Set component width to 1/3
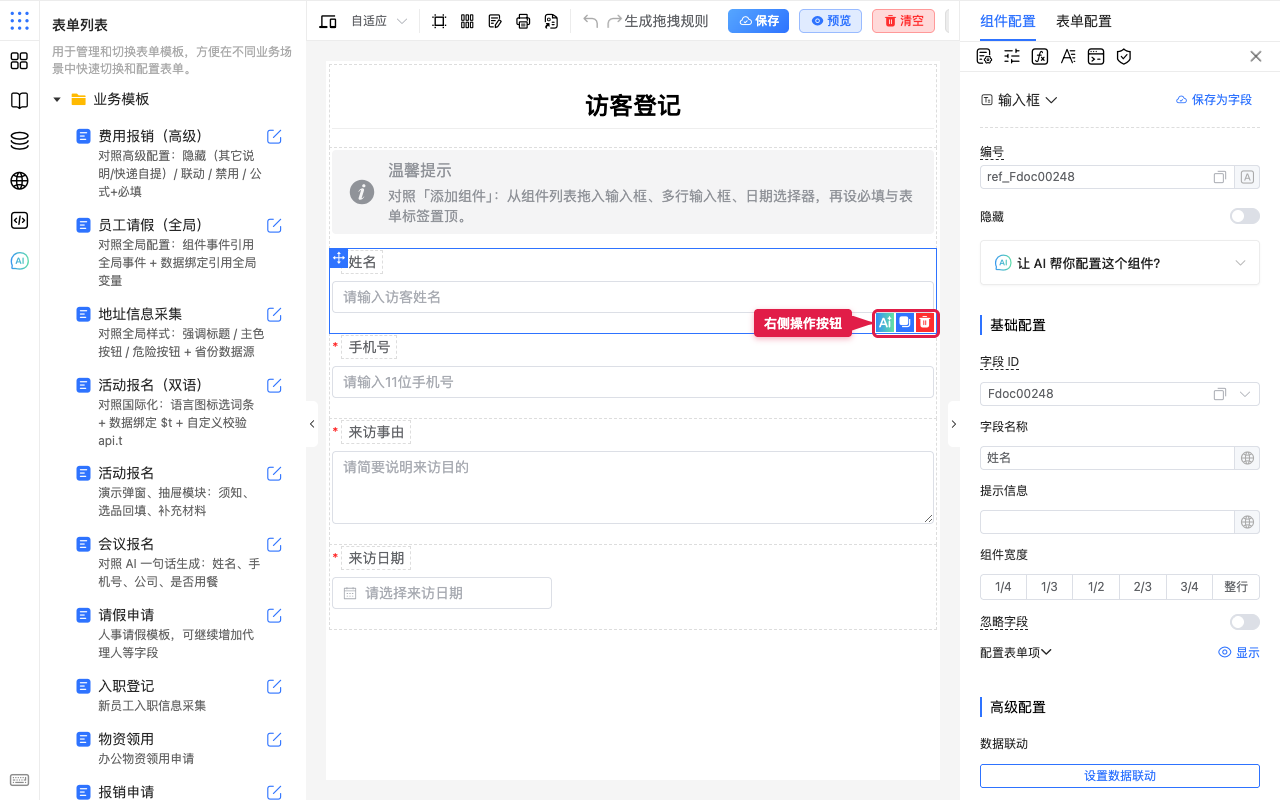Image resolution: width=1280 pixels, height=800 pixels. click(1049, 587)
